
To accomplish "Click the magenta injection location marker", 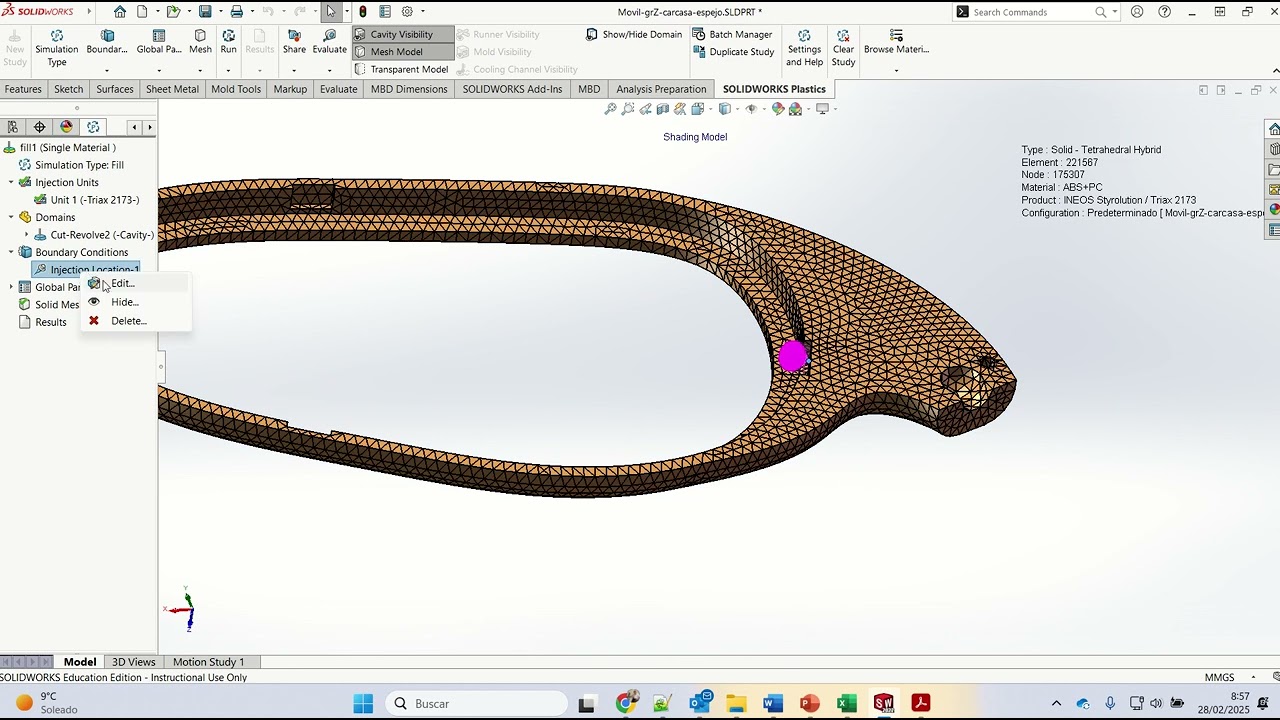I will tap(793, 357).
